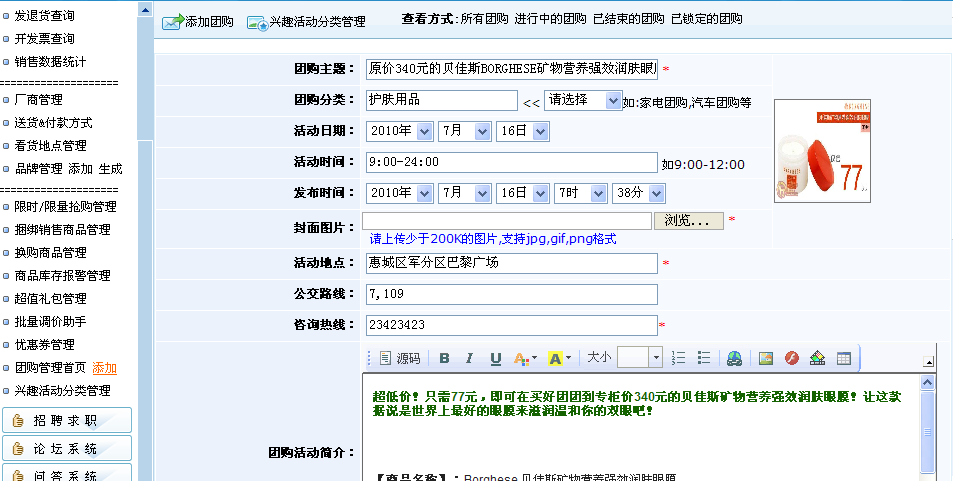Apply bold formatting in editor
Image resolution: width=953 pixels, height=481 pixels.
(444, 358)
